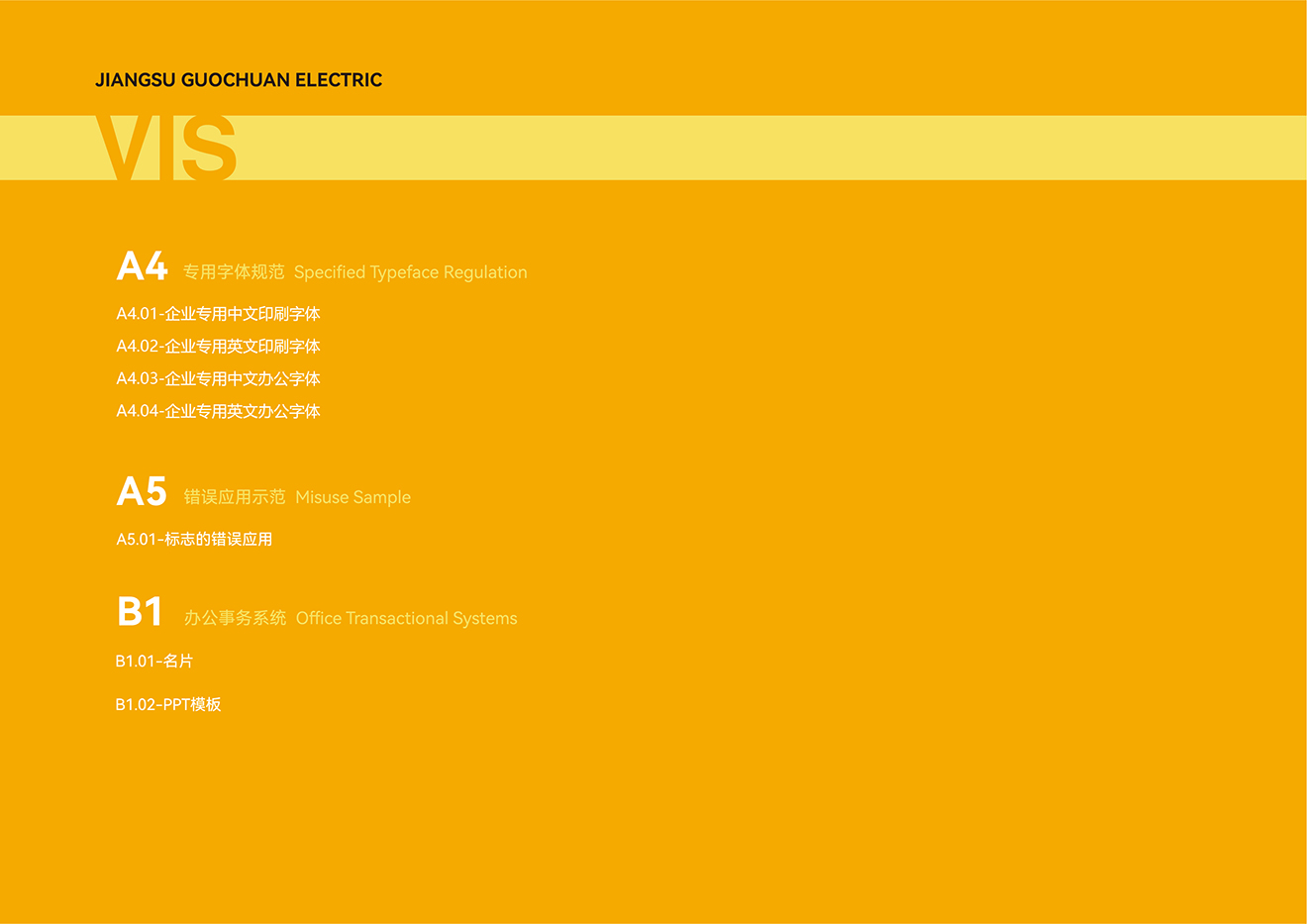Viewport: 1307px width, 924px height.
Task: Click the 专用字体规范 section heading
Action: (x=234, y=271)
